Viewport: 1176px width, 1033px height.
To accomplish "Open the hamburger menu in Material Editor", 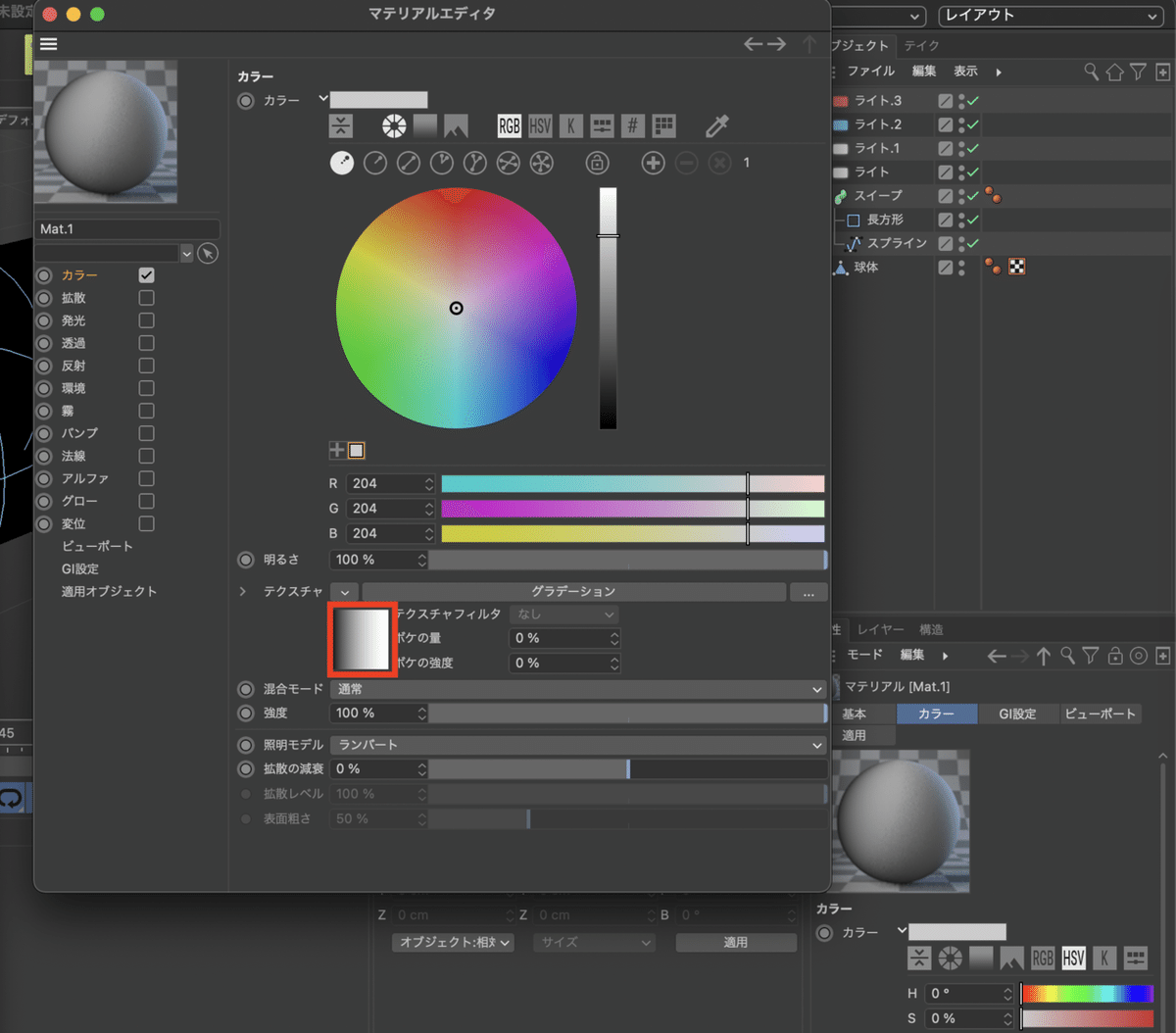I will [48, 44].
